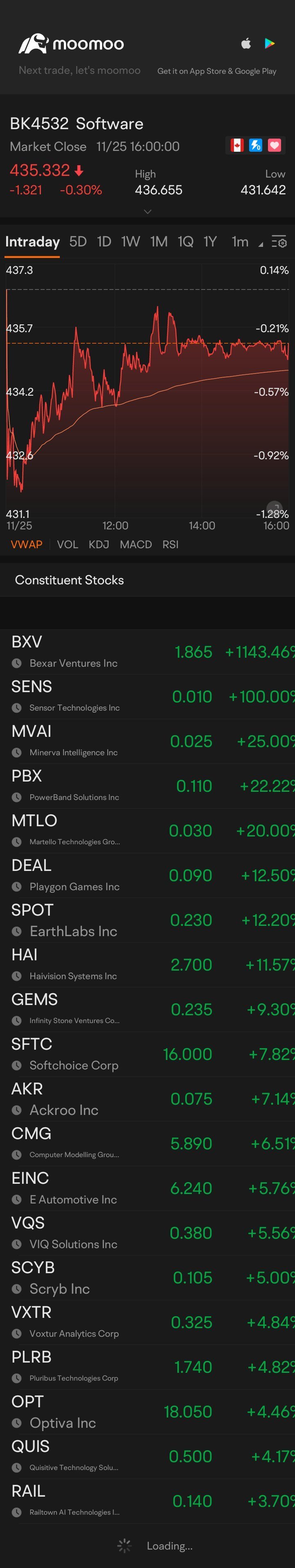This screenshot has height=1568, width=295.
Task: Click the blue lightning badge icon
Action: 256,145
